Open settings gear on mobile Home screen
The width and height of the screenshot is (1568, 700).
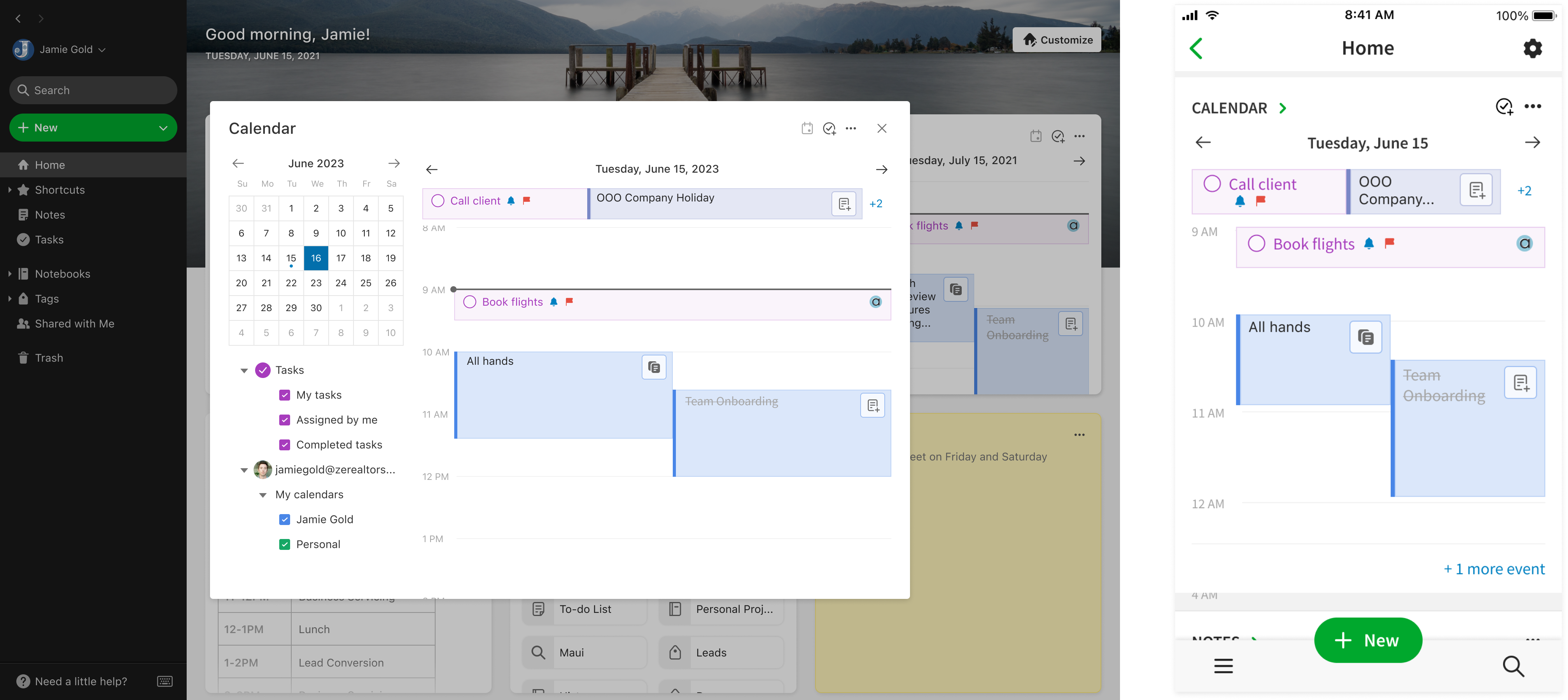1532,48
